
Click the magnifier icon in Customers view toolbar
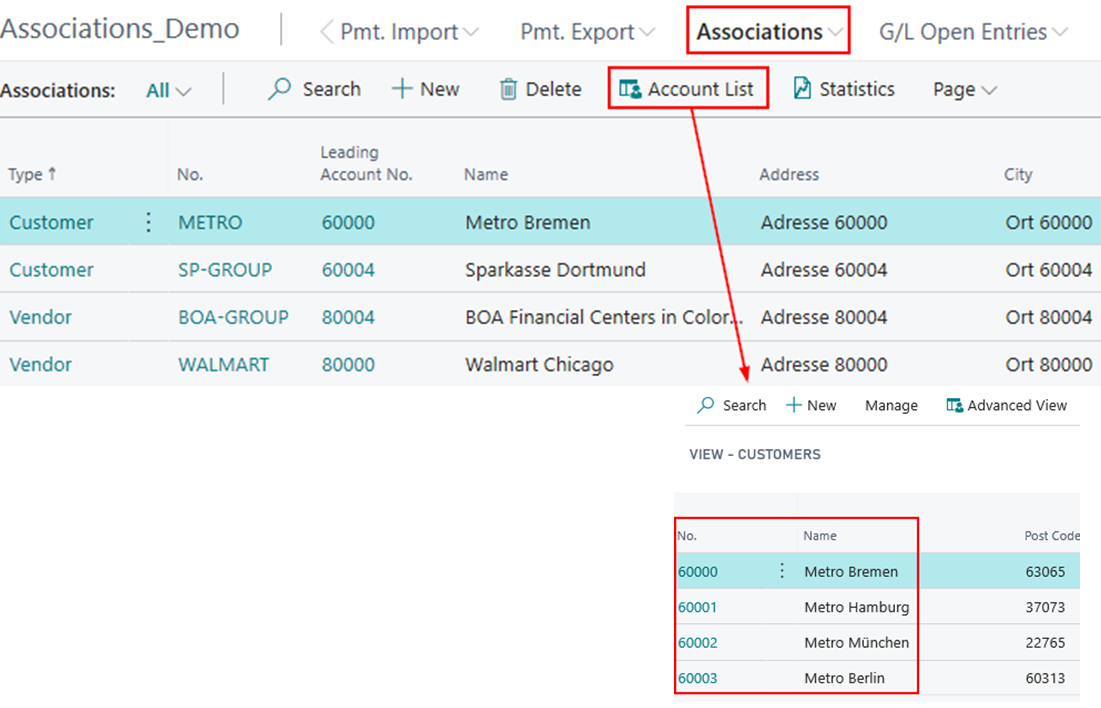point(706,405)
